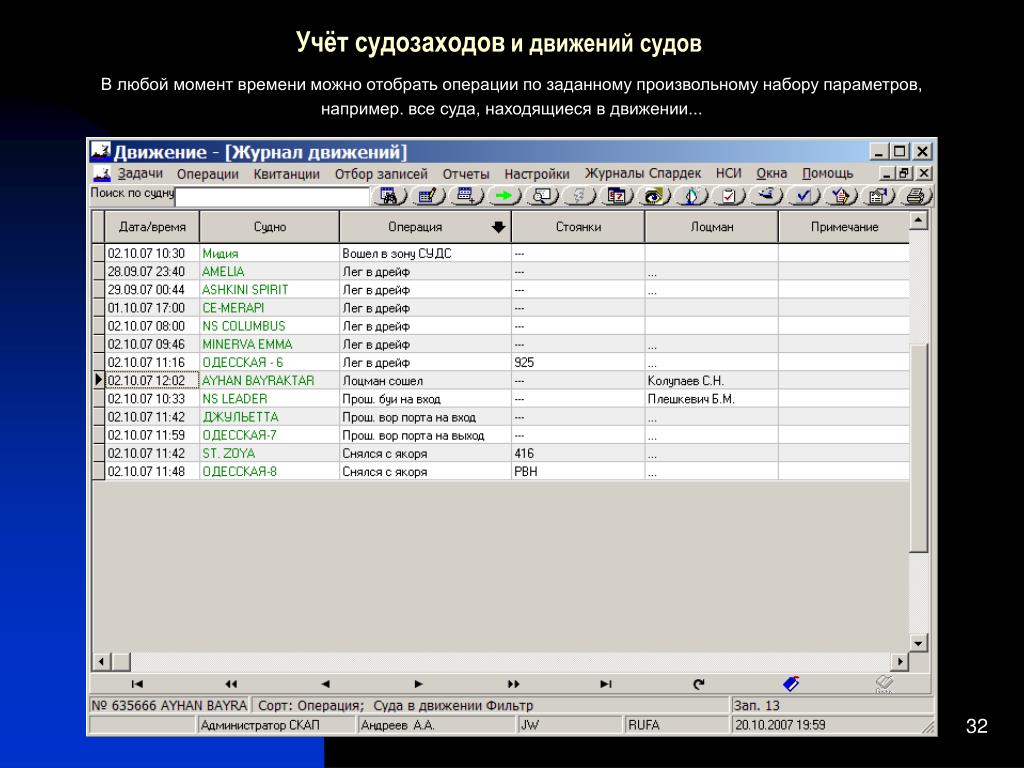Click the printer toolbar icon

[916, 195]
